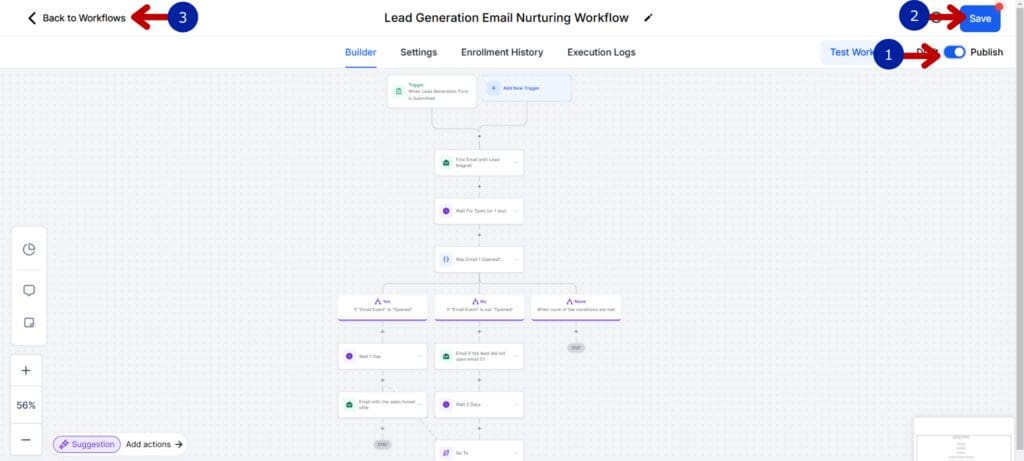Open the pie chart stats view icon
This screenshot has width=1024, height=461.
point(29,249)
